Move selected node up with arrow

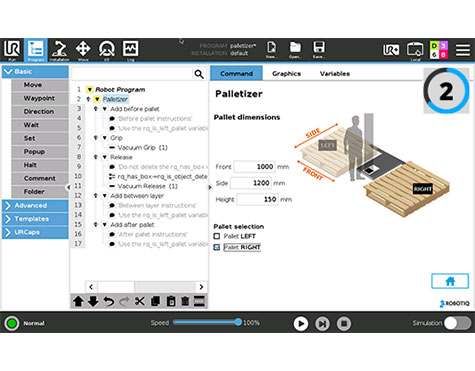click(x=78, y=301)
